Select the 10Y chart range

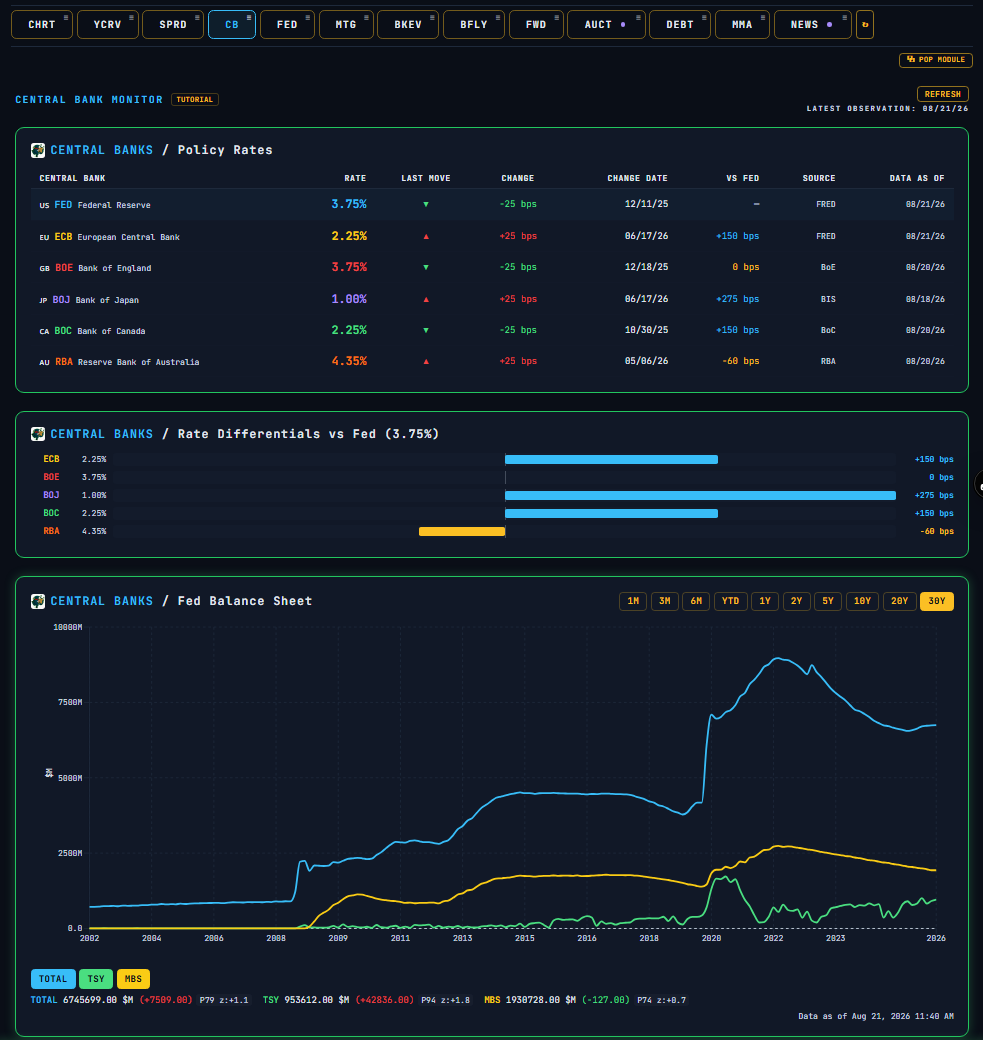(862, 601)
